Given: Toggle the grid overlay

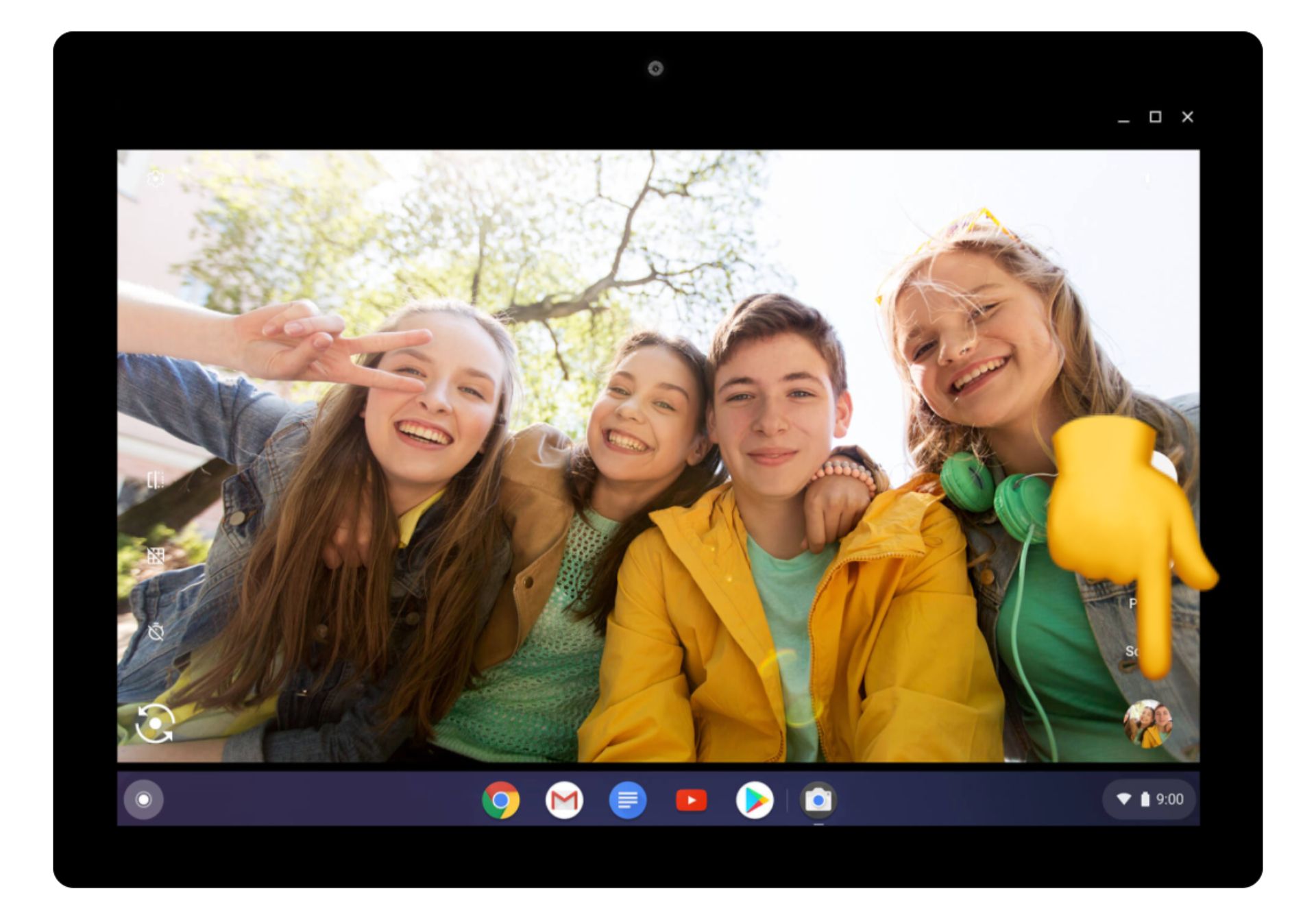Looking at the screenshot, I should (x=156, y=555).
